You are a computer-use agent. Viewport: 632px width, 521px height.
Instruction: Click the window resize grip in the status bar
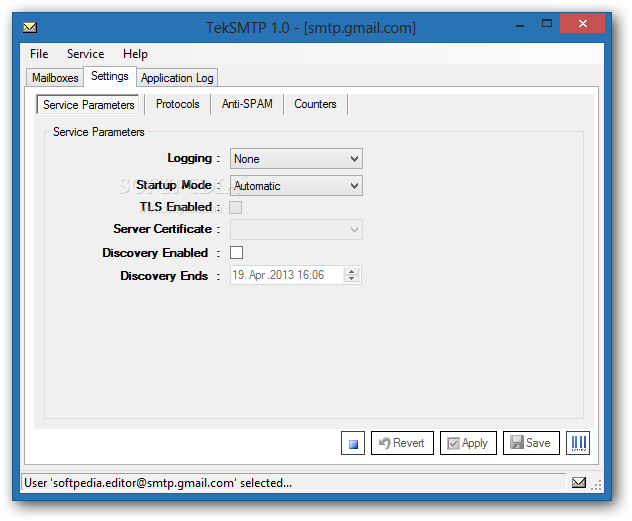point(596,485)
